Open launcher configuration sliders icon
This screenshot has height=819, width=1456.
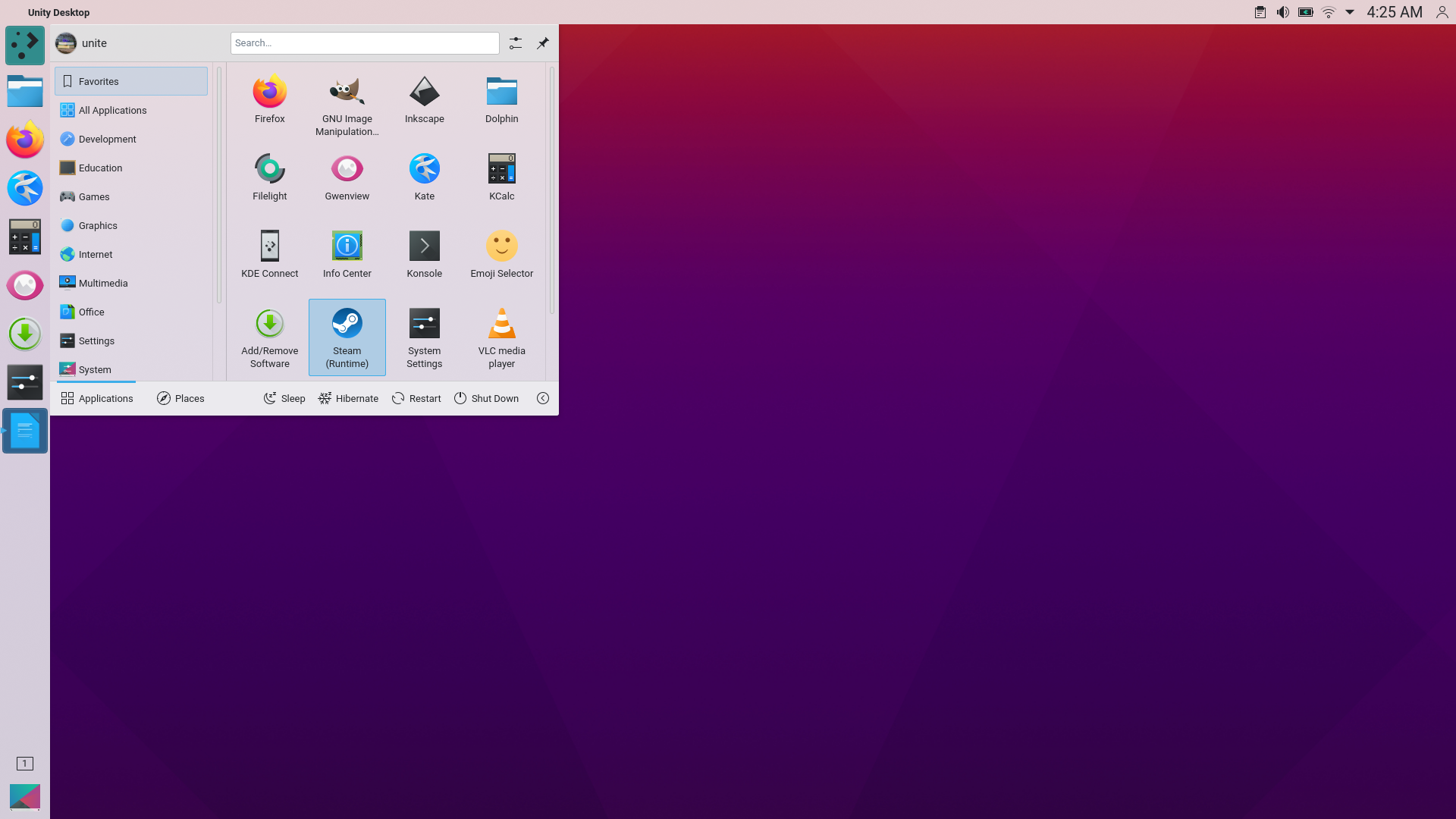(516, 43)
